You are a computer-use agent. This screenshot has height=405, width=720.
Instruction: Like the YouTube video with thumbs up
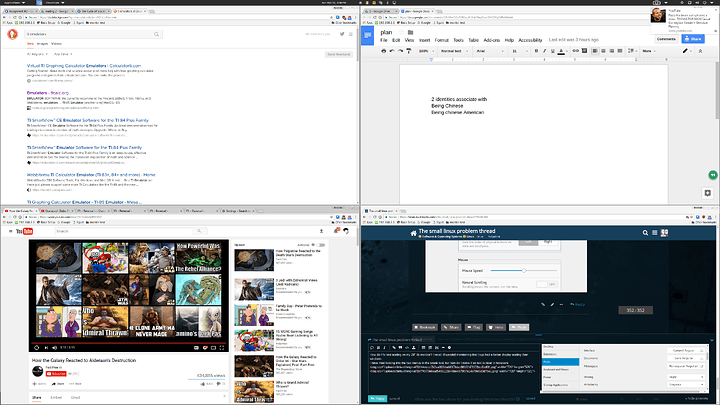click(202, 383)
